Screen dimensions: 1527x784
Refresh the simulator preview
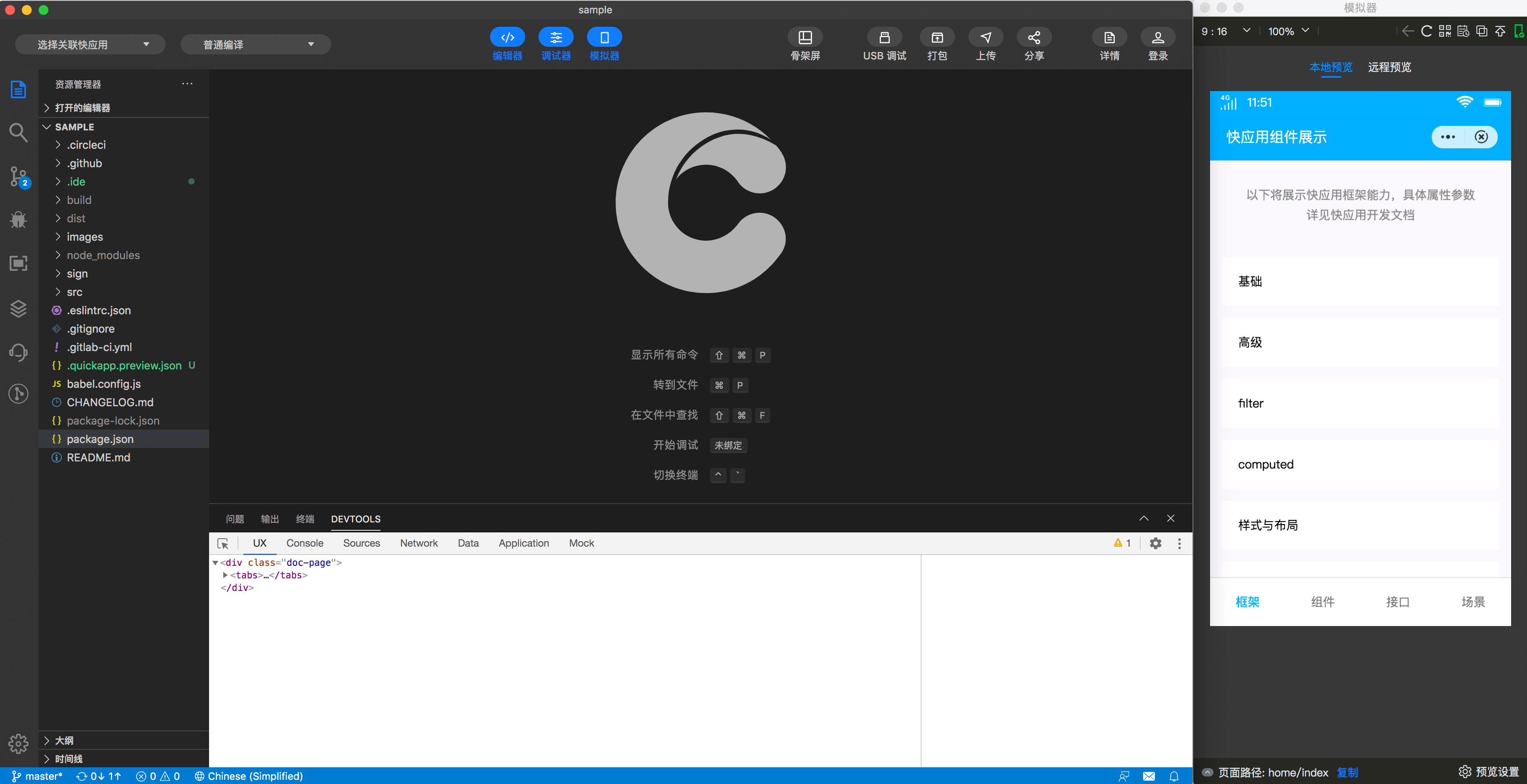click(x=1426, y=31)
